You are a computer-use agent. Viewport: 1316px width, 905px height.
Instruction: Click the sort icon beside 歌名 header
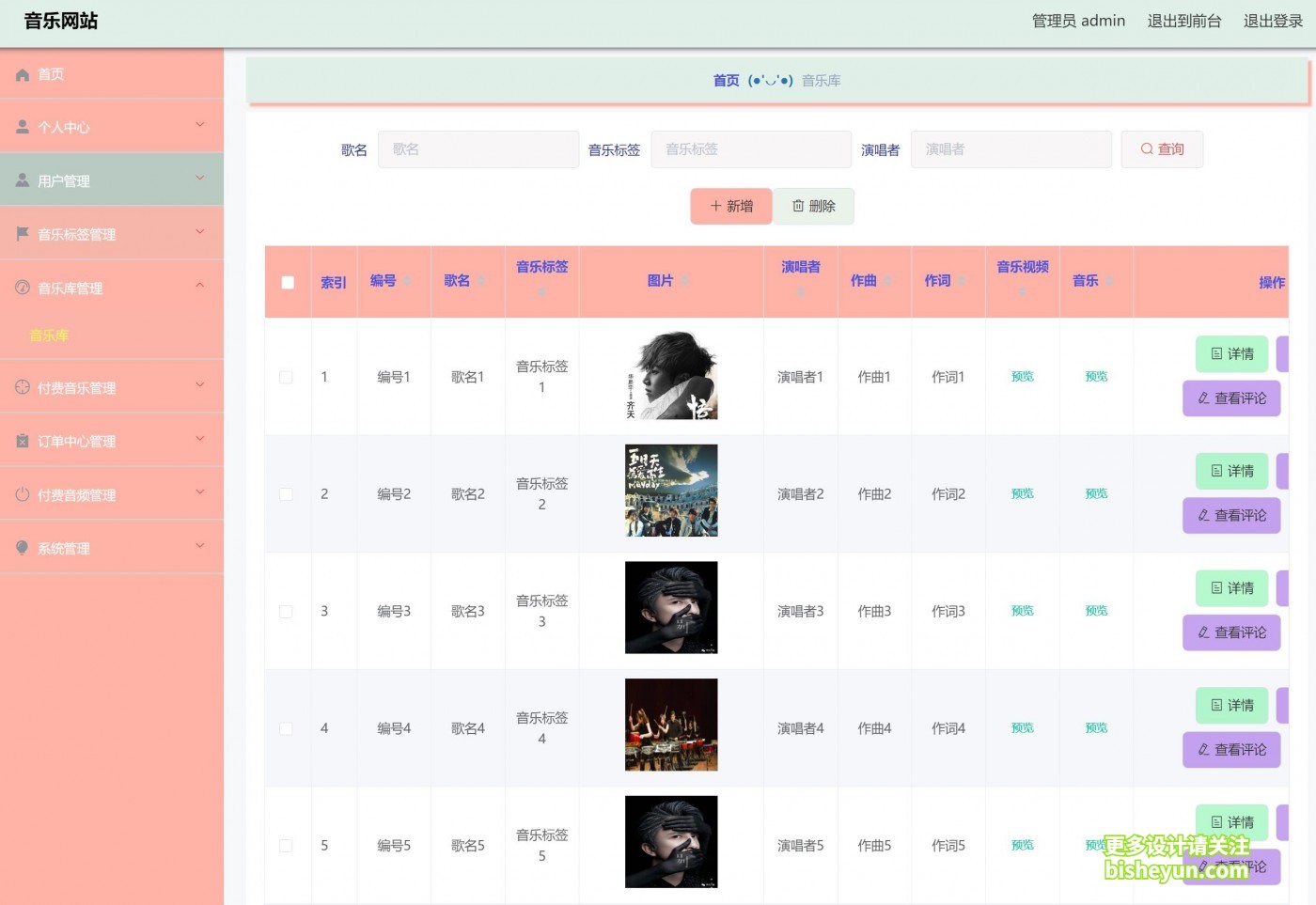coord(481,281)
